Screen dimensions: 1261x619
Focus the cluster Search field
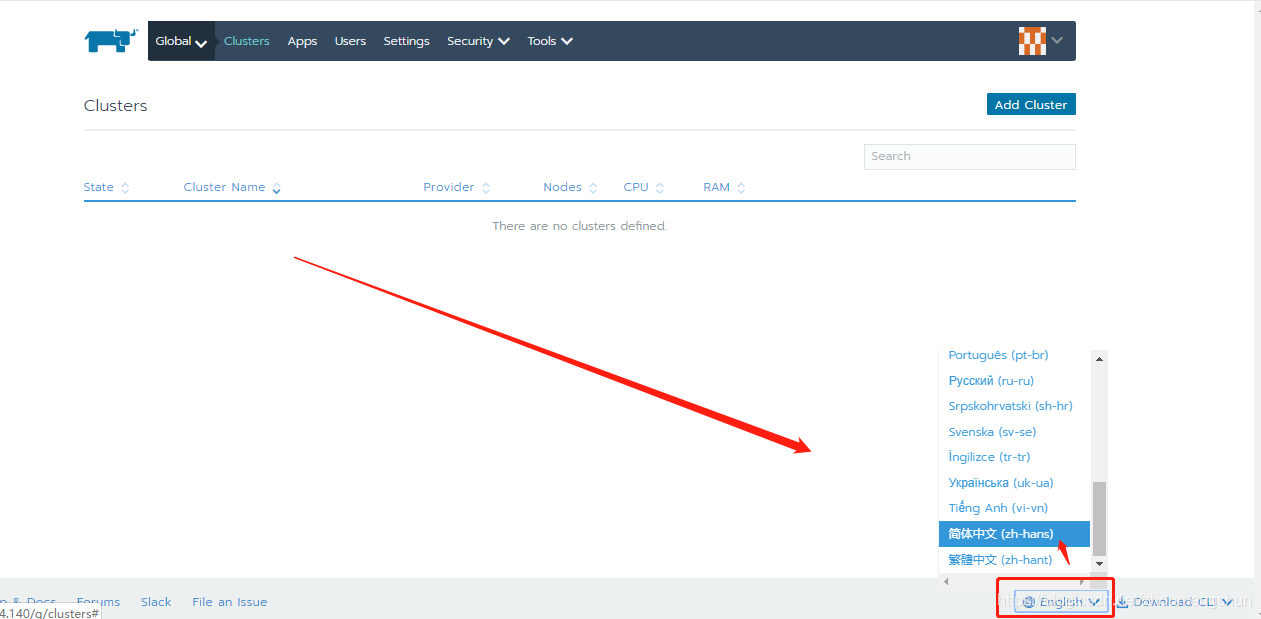pyautogui.click(x=969, y=156)
